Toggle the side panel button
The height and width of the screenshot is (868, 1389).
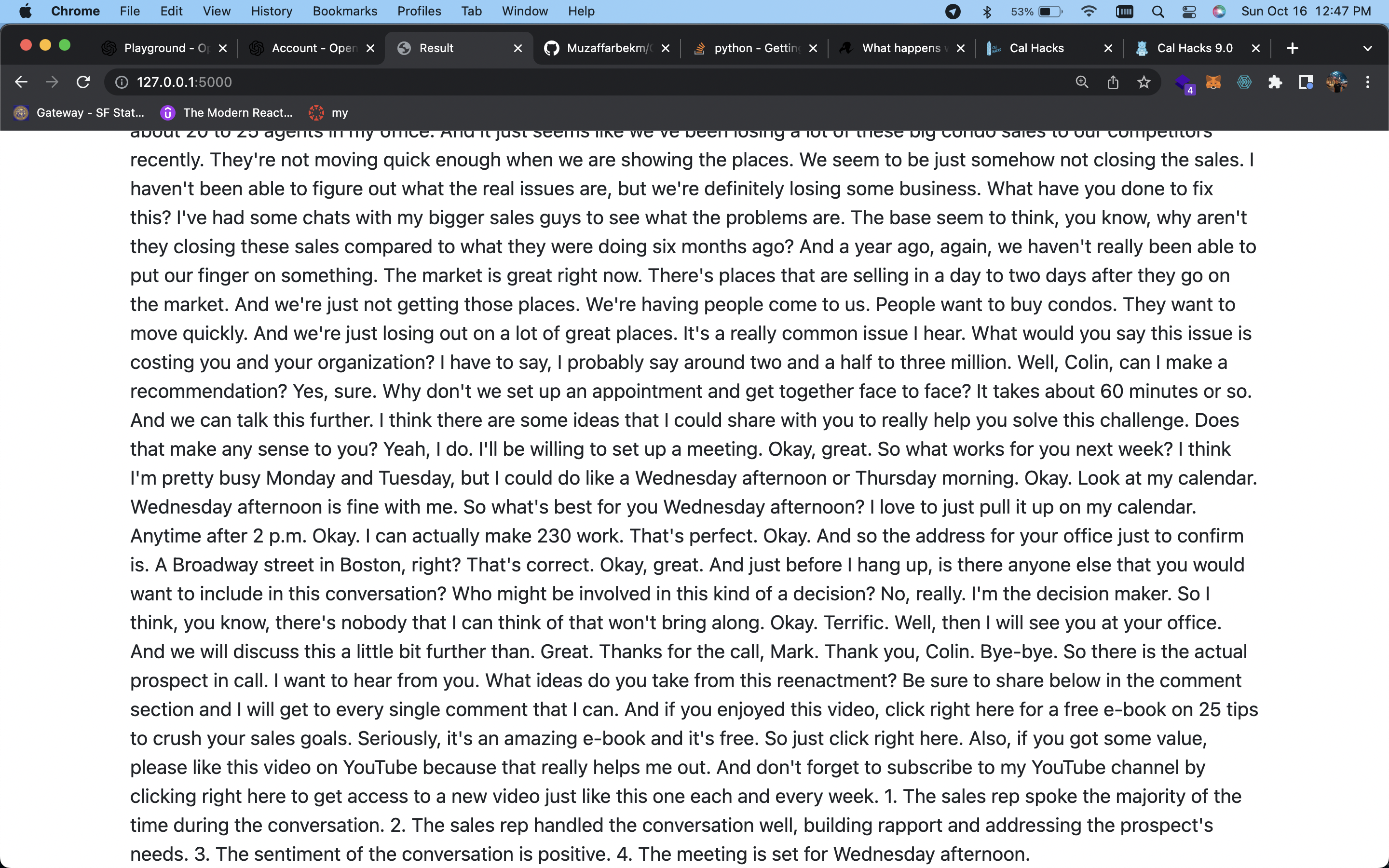[x=1306, y=82]
